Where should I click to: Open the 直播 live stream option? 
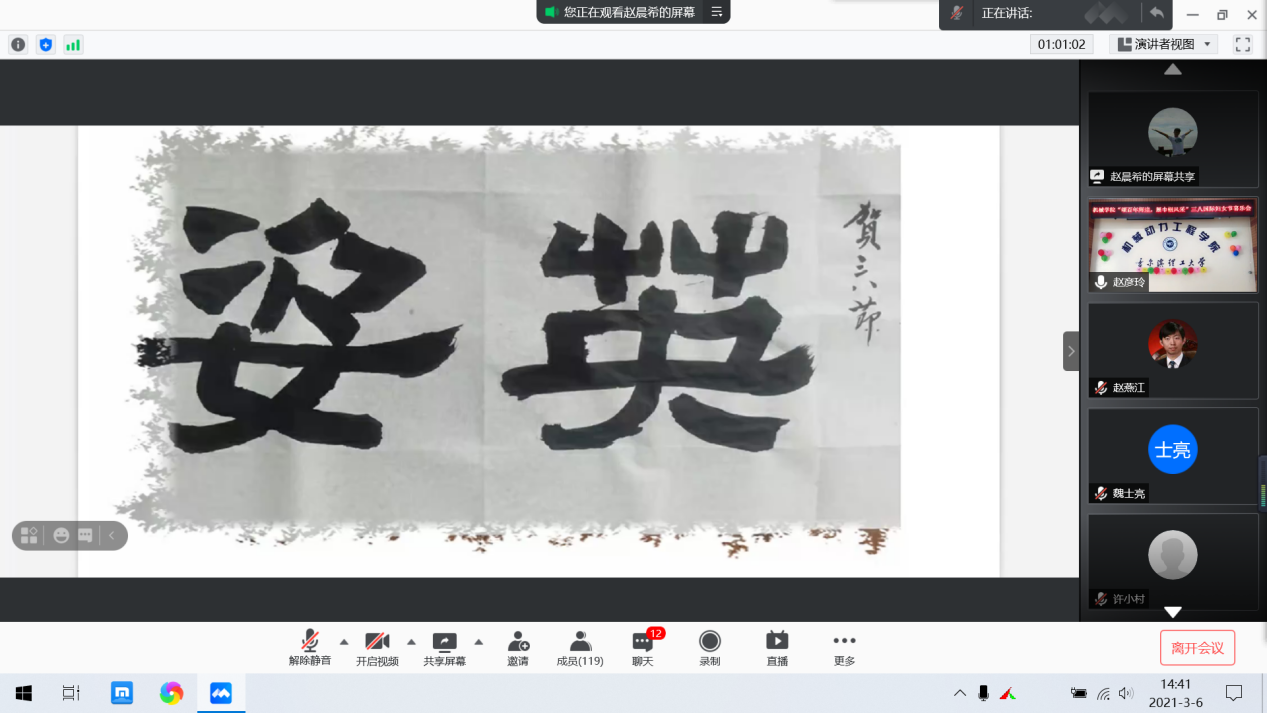pyautogui.click(x=777, y=648)
